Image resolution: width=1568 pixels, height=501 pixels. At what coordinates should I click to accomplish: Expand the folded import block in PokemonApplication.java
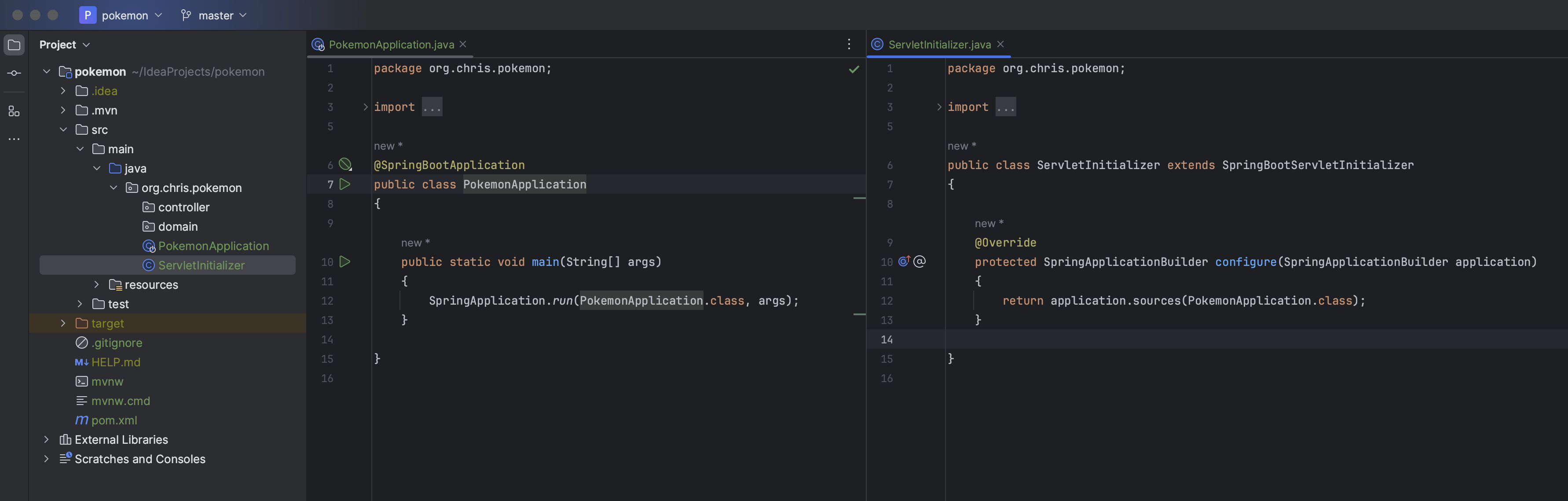(x=365, y=107)
